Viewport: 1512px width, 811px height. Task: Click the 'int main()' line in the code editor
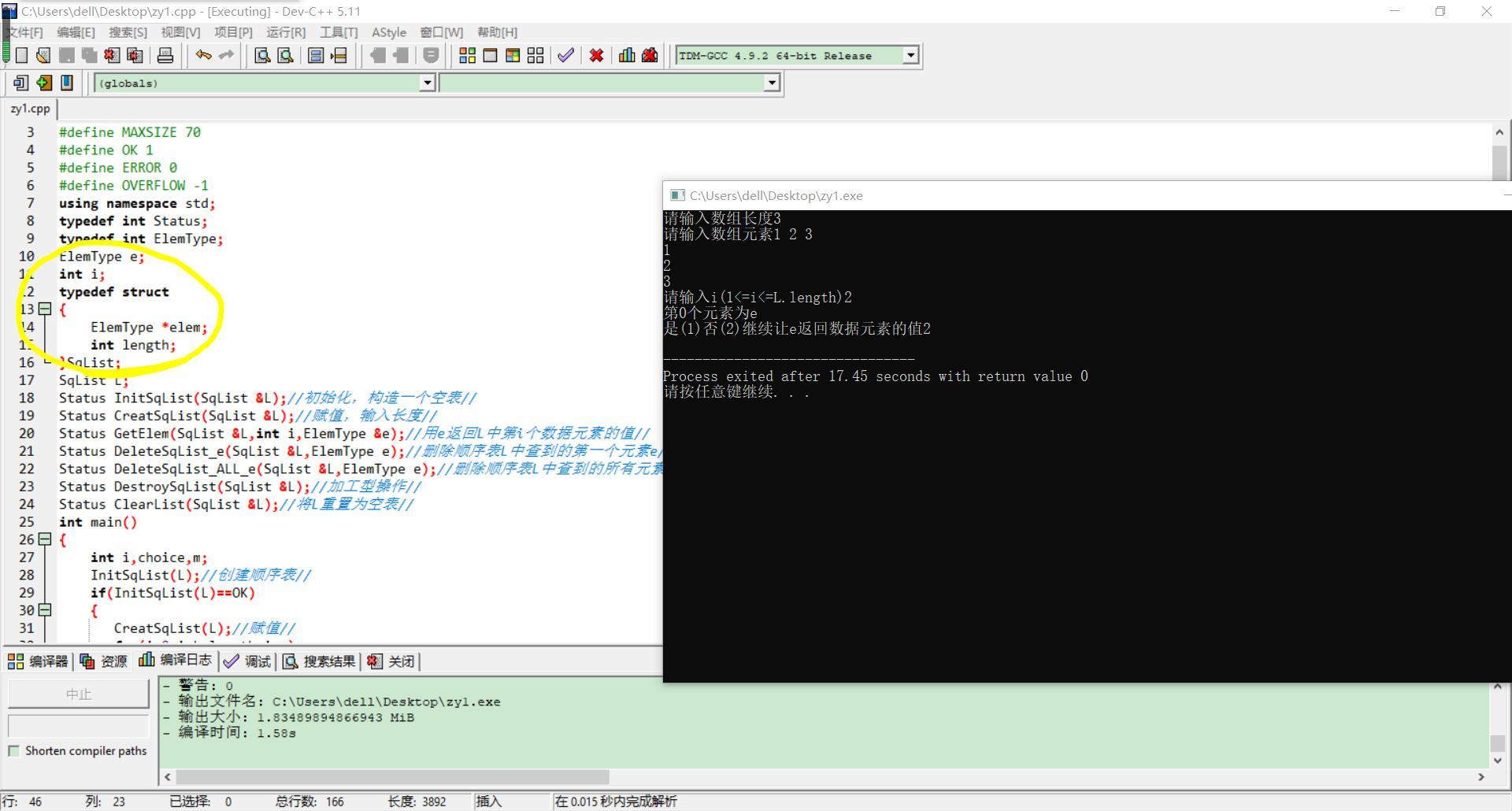point(98,522)
